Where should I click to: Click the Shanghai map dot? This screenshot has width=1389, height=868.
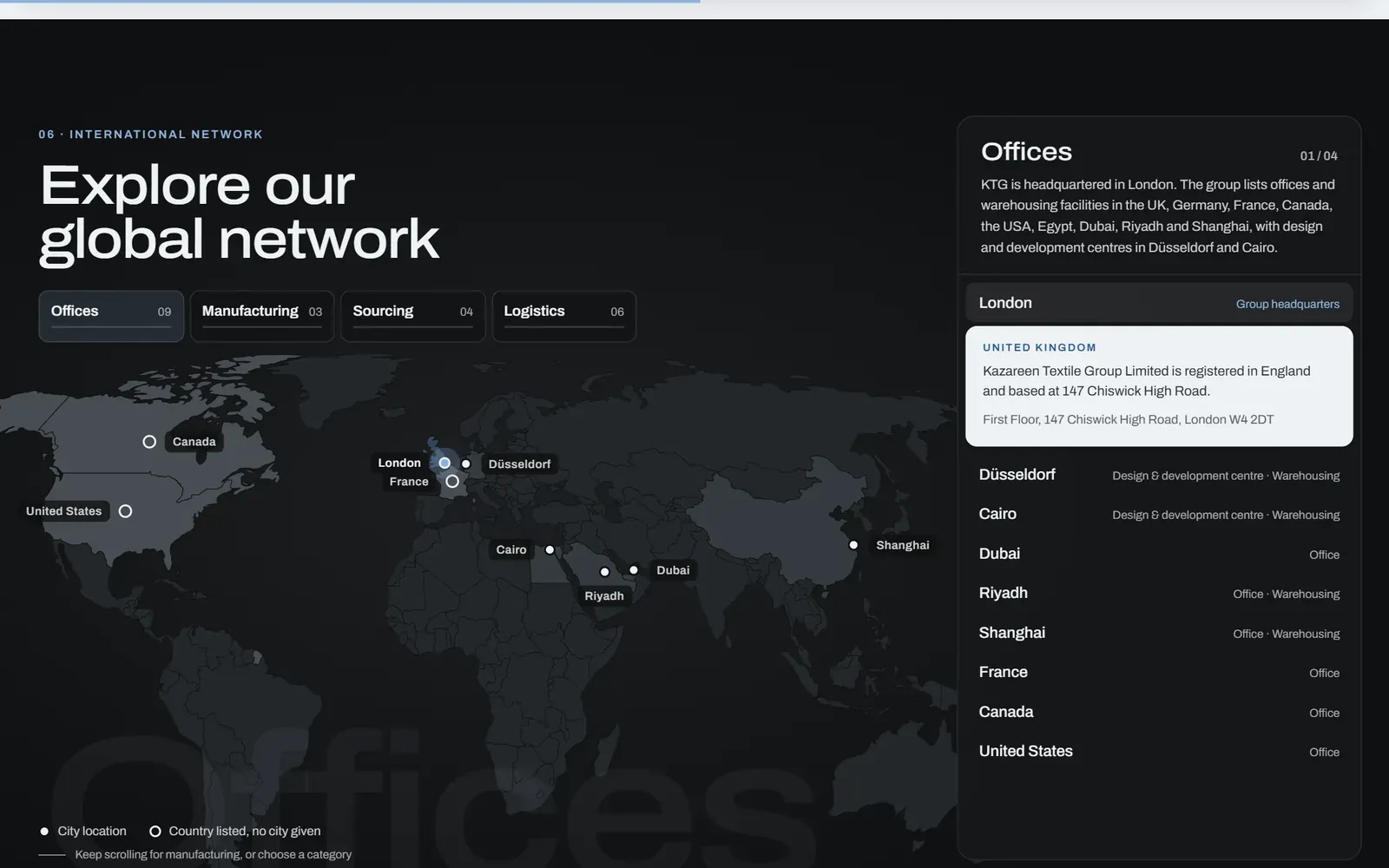coord(853,545)
